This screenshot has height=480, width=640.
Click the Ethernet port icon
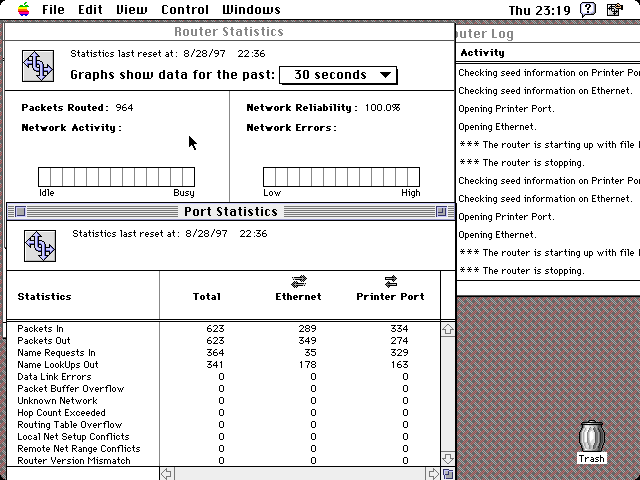point(299,281)
